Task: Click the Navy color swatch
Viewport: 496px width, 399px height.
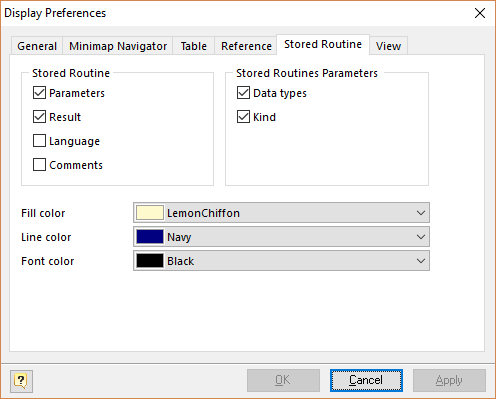Action: pos(150,237)
